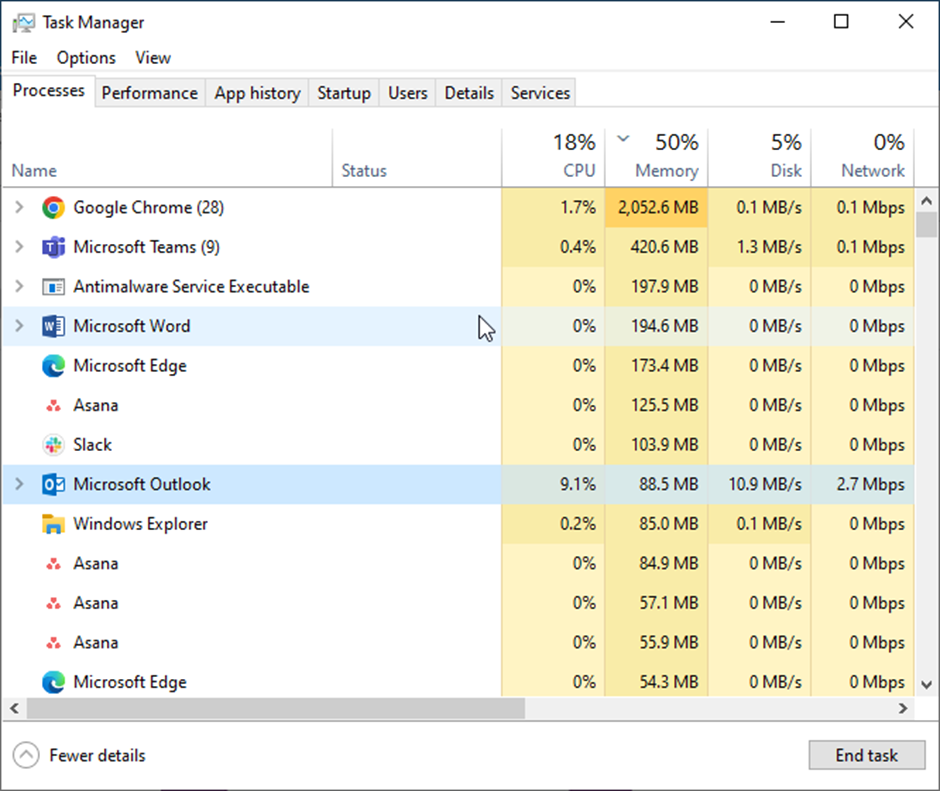This screenshot has height=791, width=940.
Task: Click the vertical scrollbar thumb
Action: point(927,225)
